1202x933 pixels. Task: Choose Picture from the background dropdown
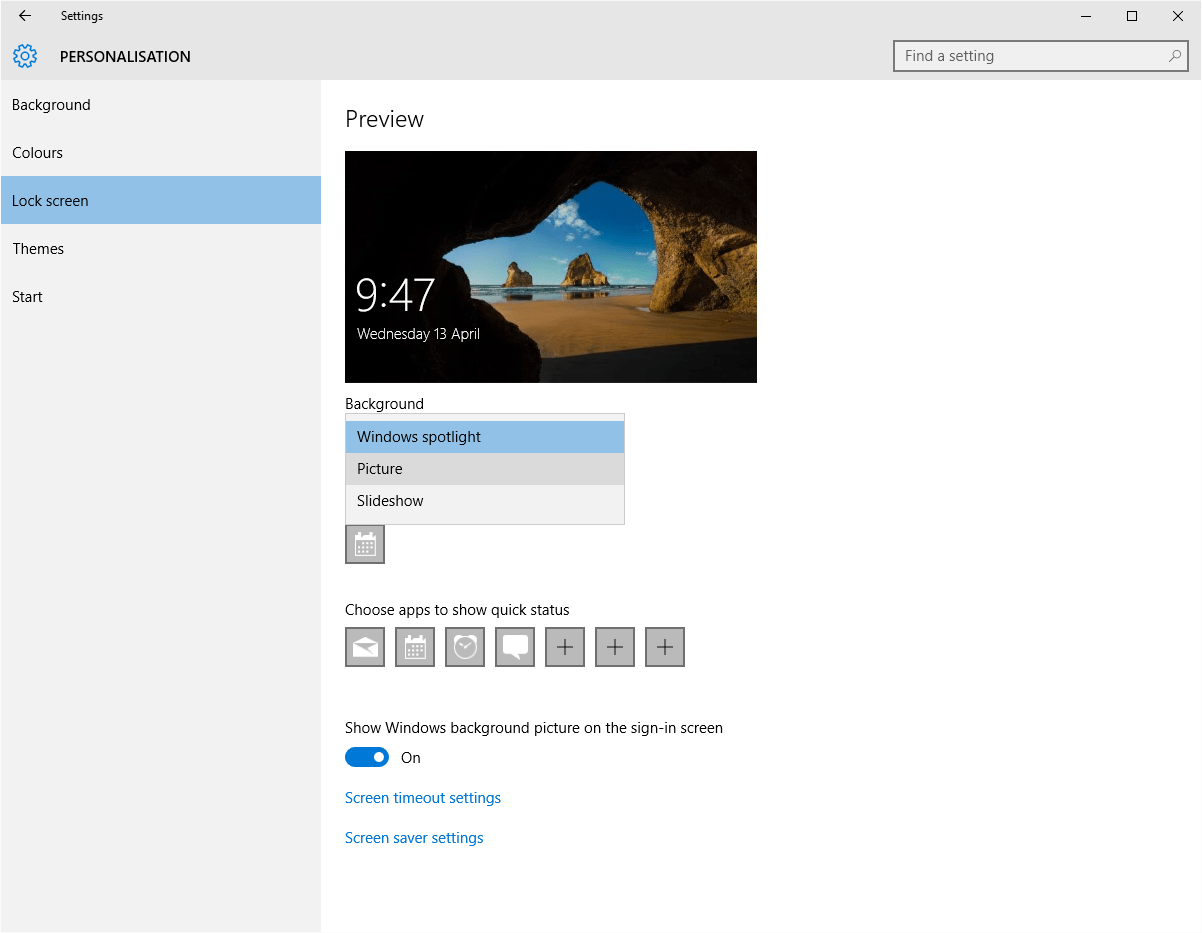[x=485, y=469]
